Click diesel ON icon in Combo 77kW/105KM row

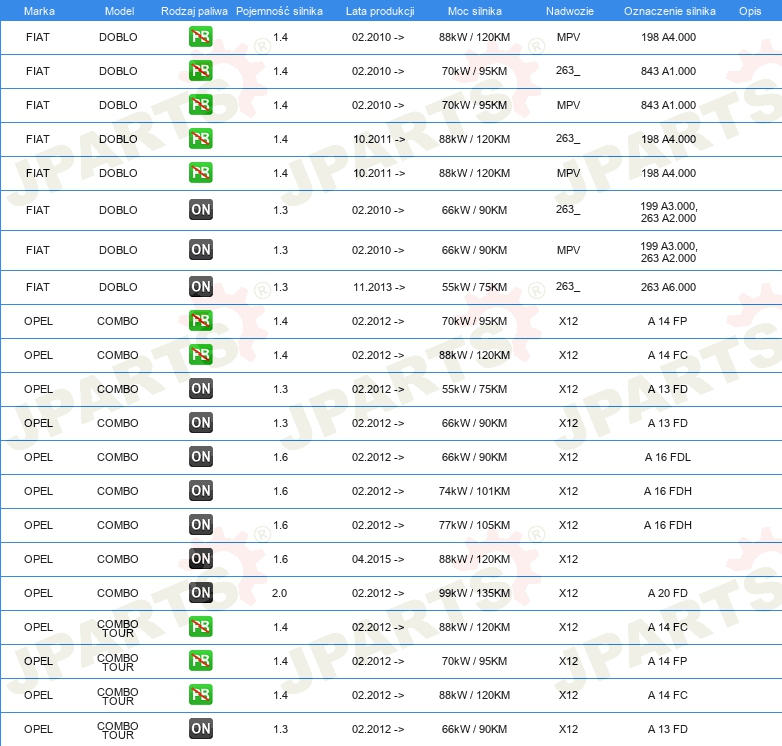point(200,525)
